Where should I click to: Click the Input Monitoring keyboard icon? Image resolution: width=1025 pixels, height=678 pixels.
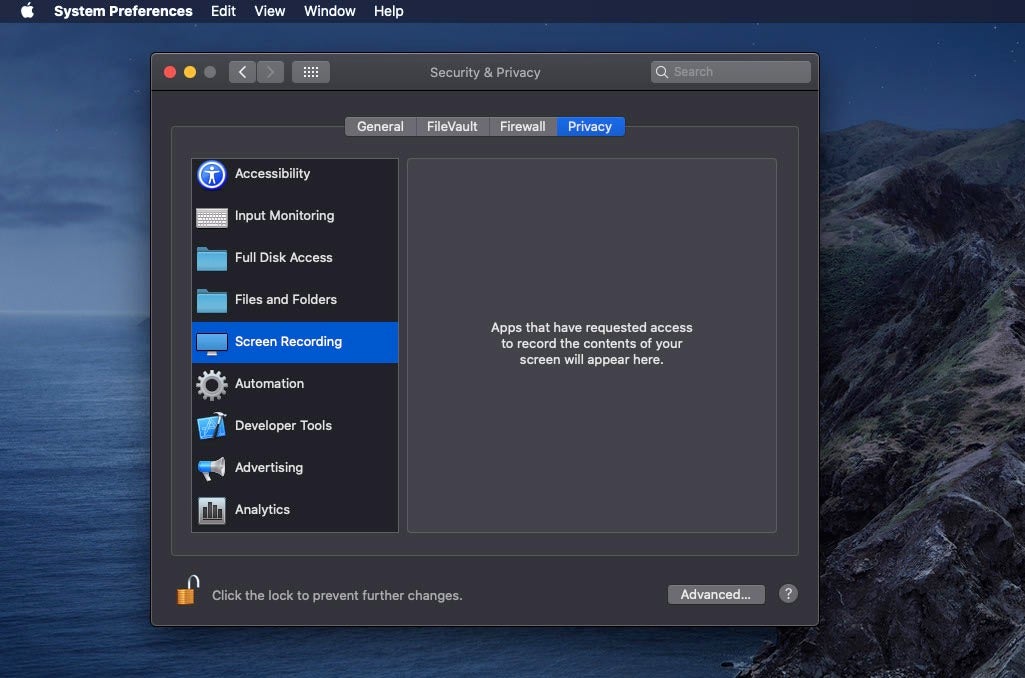(x=211, y=216)
